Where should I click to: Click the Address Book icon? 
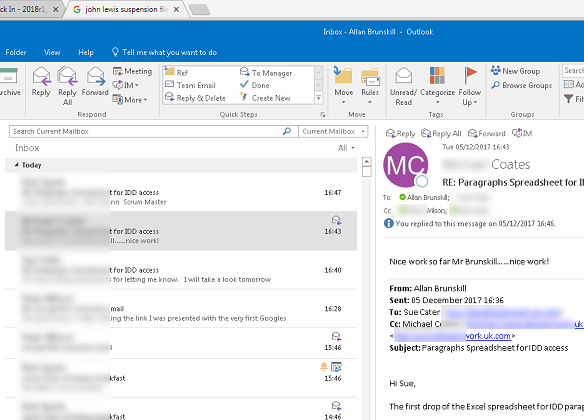coord(569,85)
